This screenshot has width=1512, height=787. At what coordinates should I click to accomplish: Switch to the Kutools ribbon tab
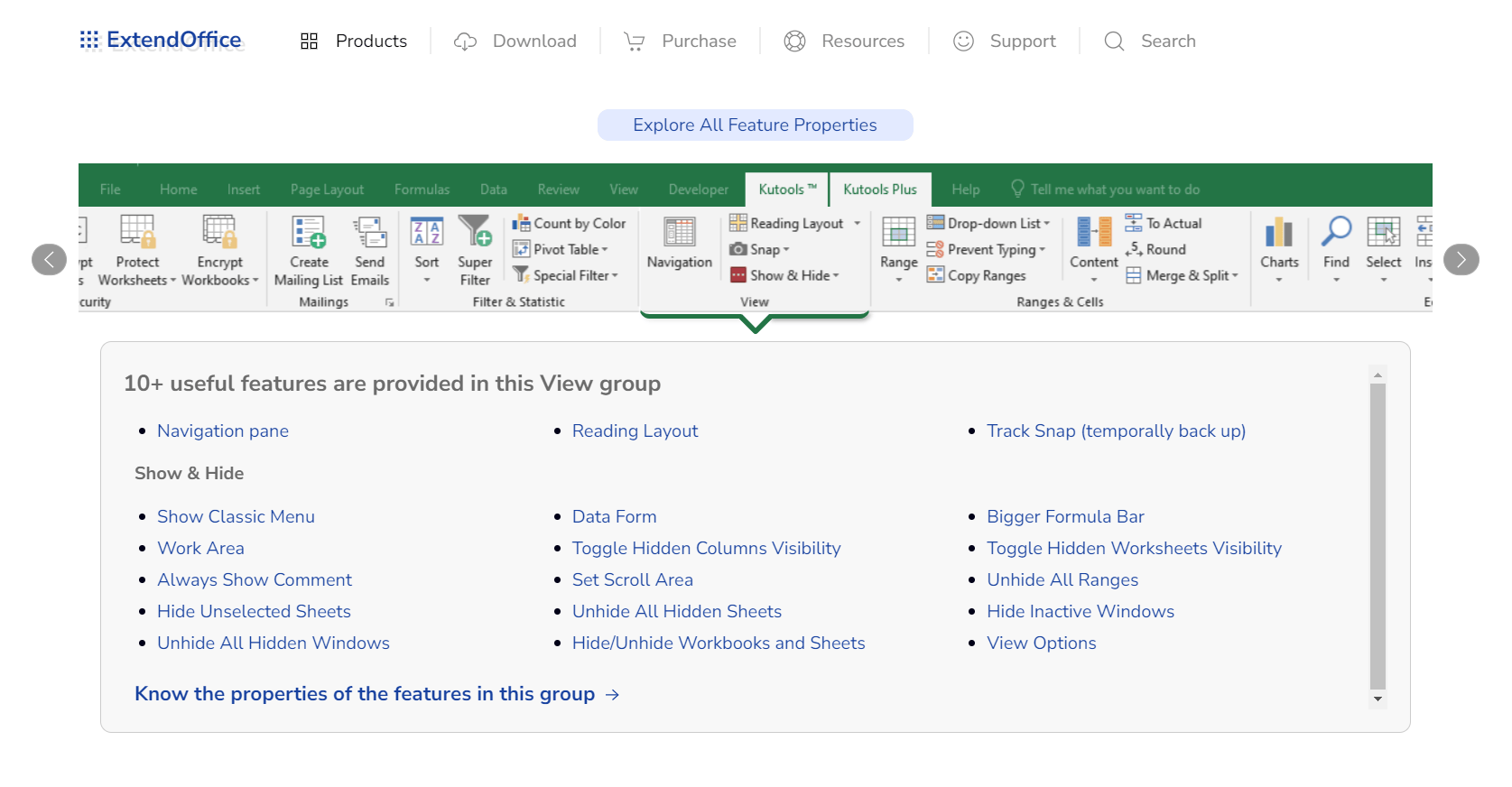(787, 189)
